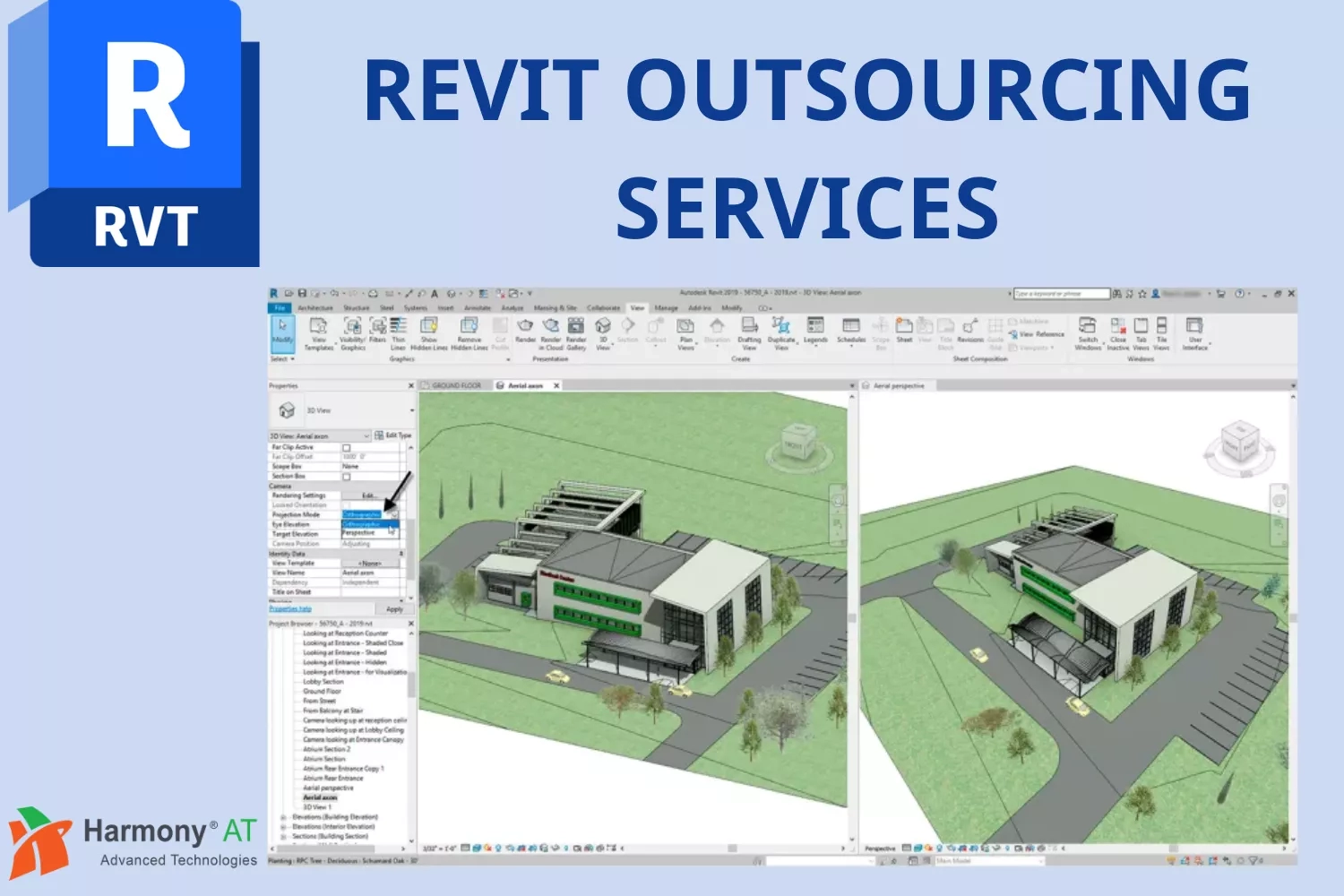1344x896 pixels.
Task: Click the Tab Views tool
Action: tap(1141, 333)
